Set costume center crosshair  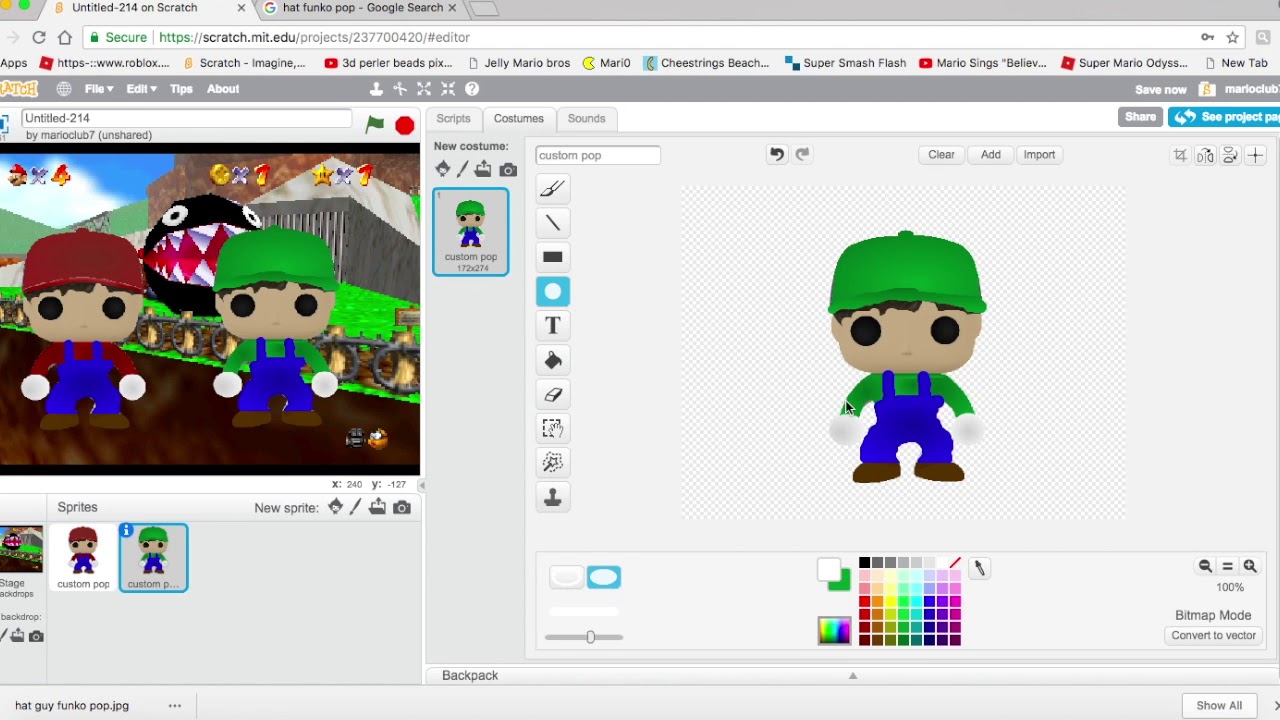point(1255,155)
